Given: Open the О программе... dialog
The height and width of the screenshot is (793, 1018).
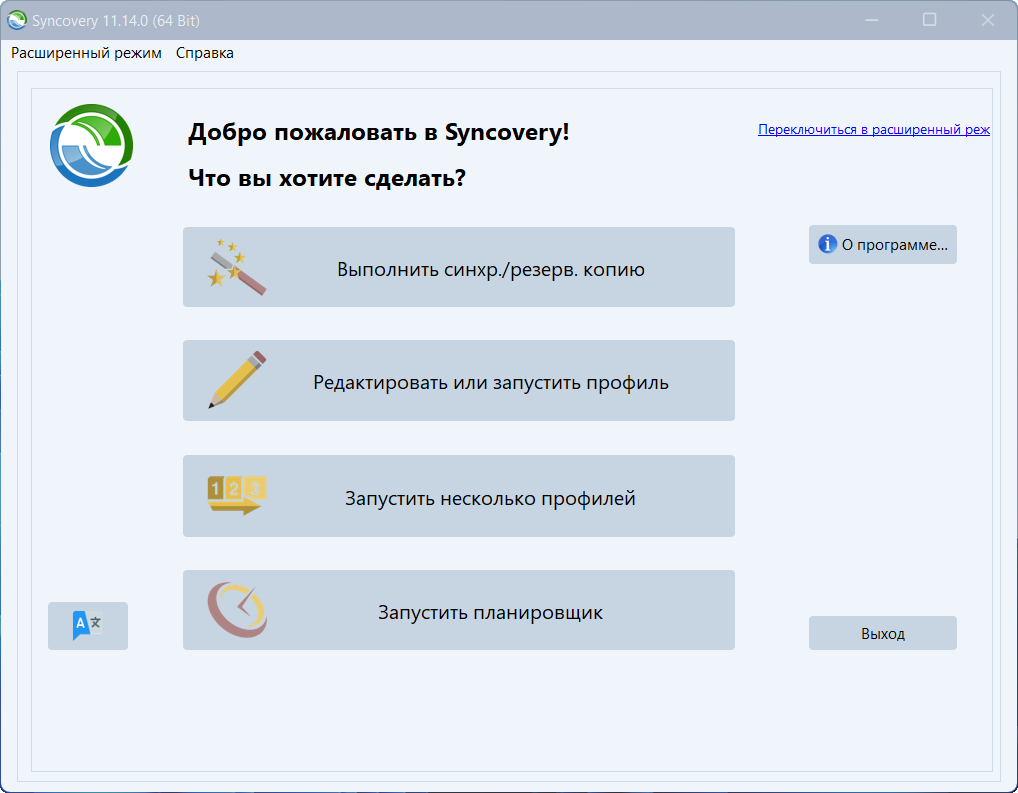Looking at the screenshot, I should click(x=882, y=244).
